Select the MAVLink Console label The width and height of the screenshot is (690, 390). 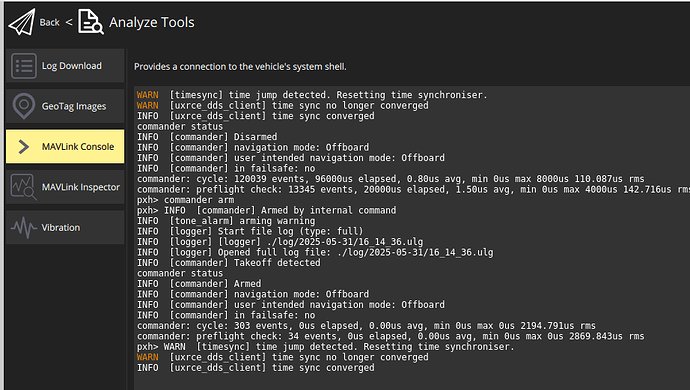click(x=78, y=147)
